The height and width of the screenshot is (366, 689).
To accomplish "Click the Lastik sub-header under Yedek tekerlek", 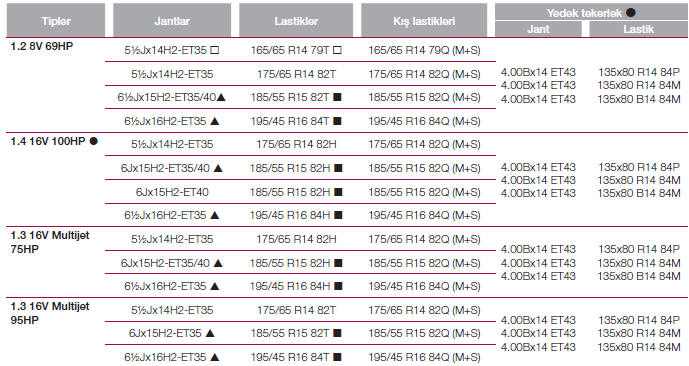I will click(638, 29).
